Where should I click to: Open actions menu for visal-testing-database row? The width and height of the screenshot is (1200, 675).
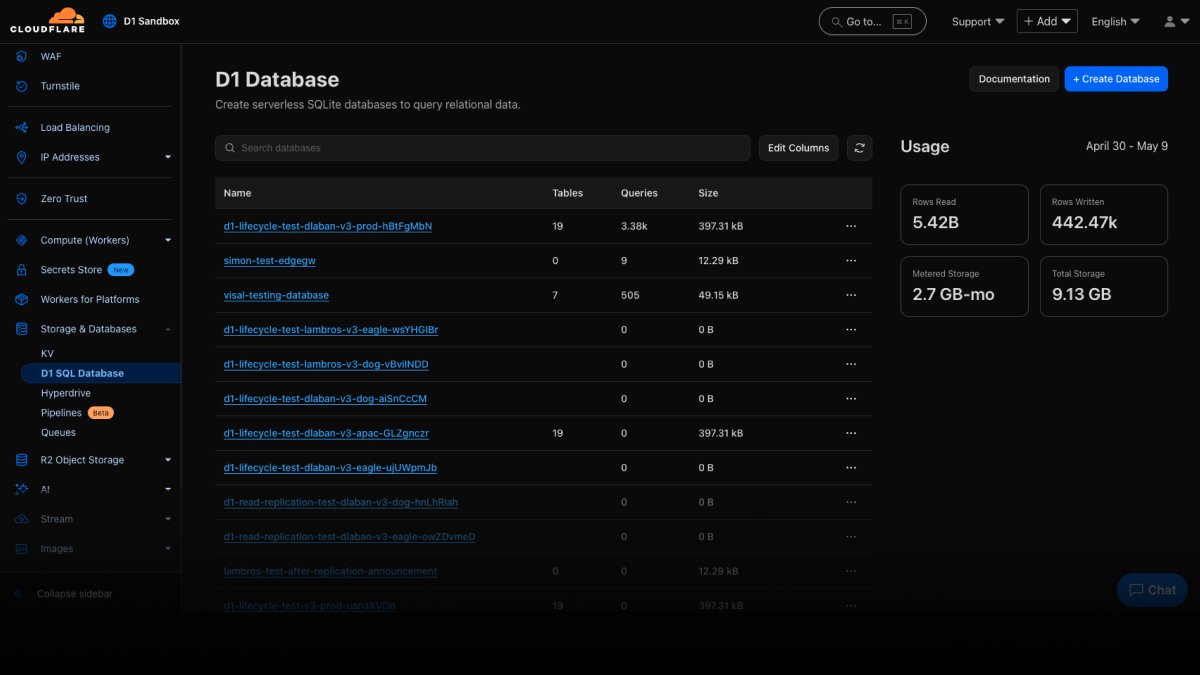(x=851, y=295)
